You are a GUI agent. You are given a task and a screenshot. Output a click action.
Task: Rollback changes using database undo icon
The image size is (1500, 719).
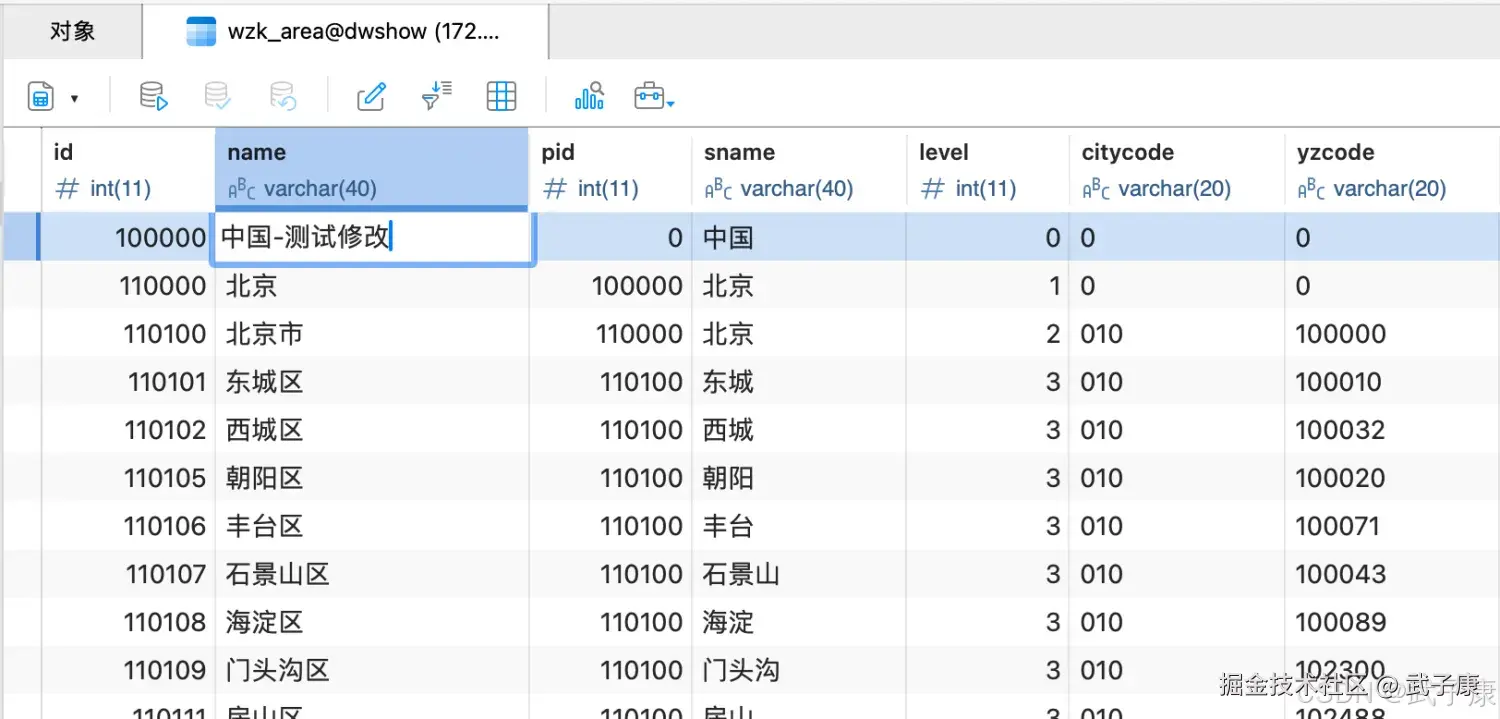click(281, 96)
